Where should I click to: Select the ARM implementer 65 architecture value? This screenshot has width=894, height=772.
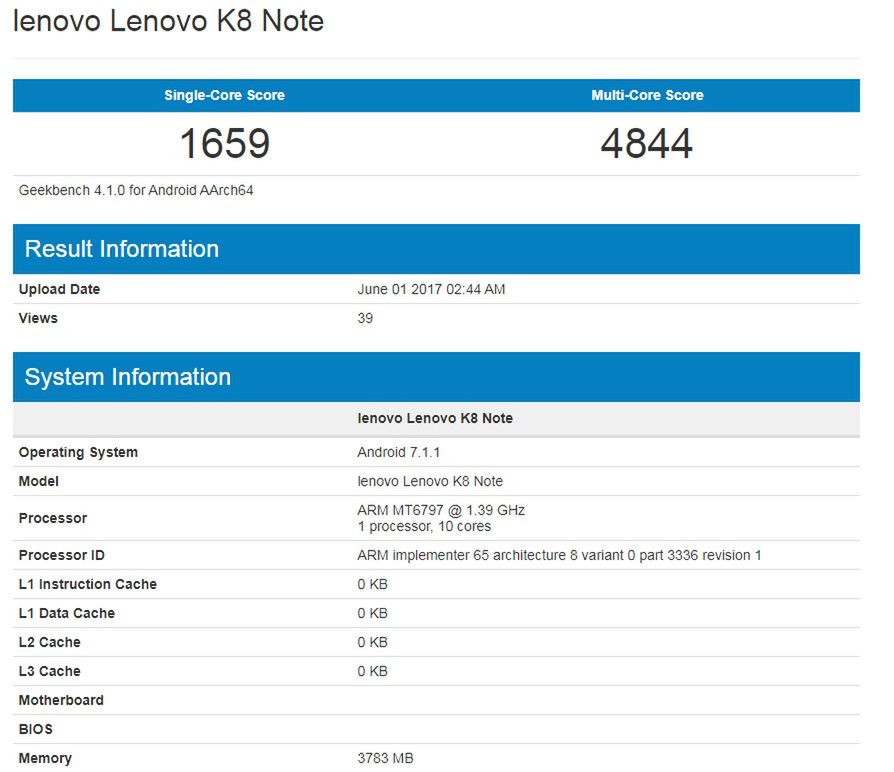(559, 556)
